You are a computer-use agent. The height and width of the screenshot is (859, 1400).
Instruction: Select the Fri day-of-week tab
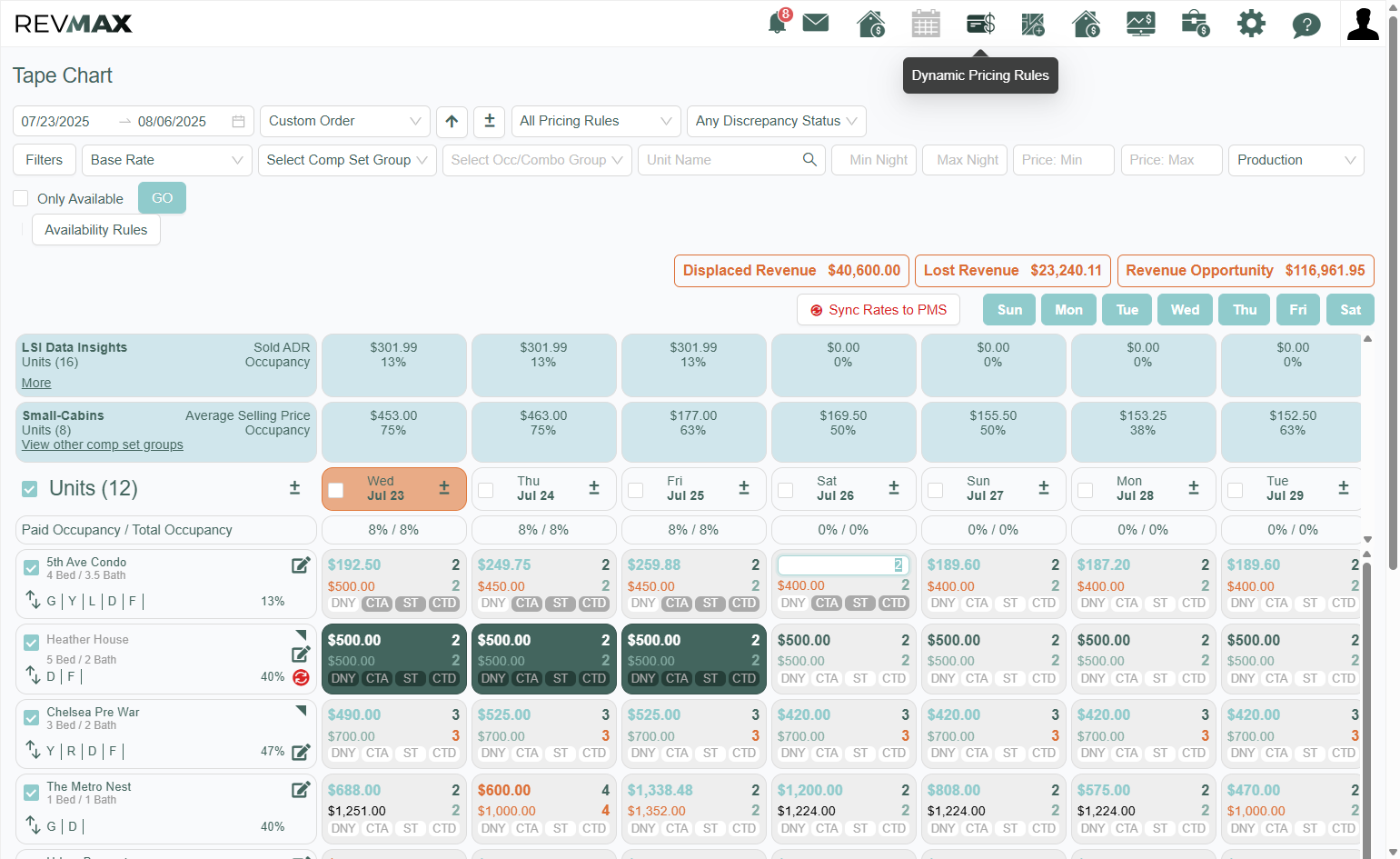click(1298, 310)
